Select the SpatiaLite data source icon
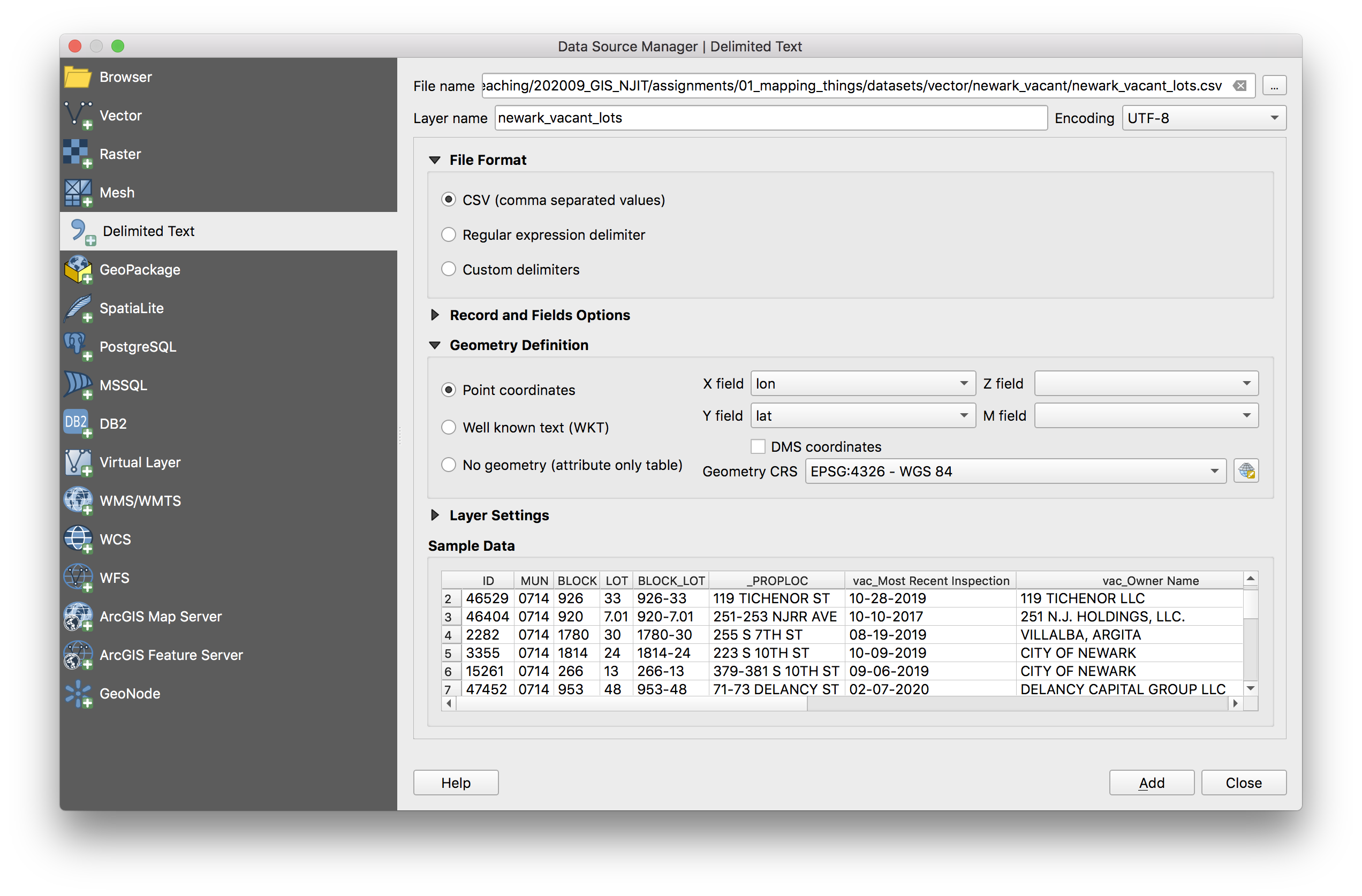The width and height of the screenshot is (1362, 896). tap(78, 308)
